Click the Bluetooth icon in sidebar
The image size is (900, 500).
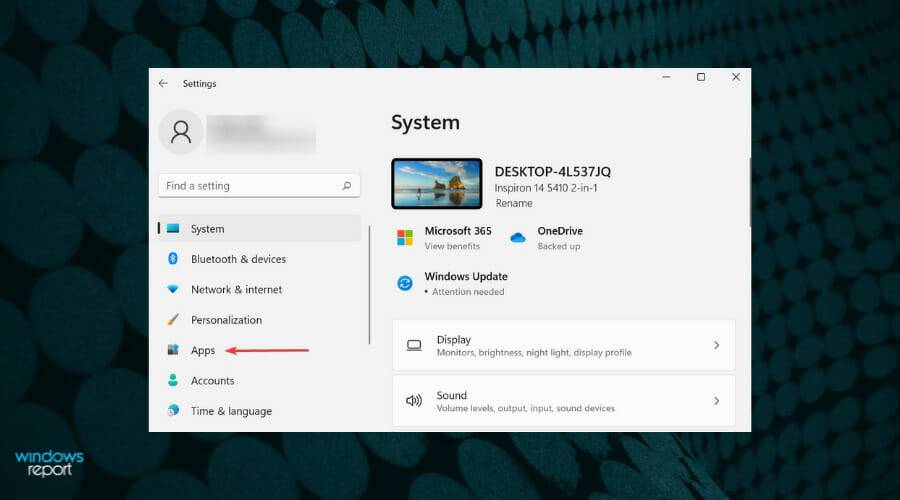173,258
